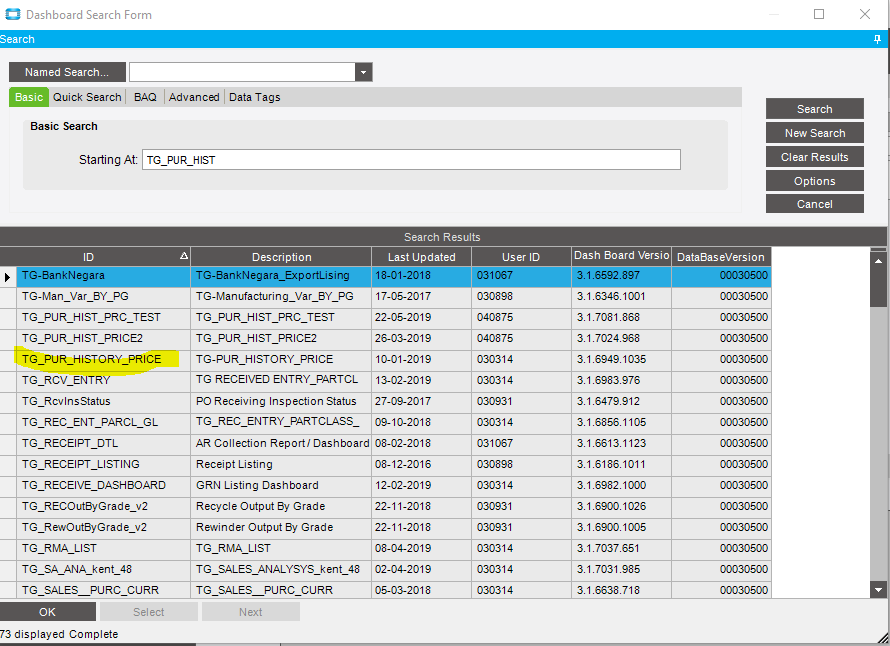Image resolution: width=890 pixels, height=646 pixels.
Task: Click the Named Search... button
Action: (67, 72)
